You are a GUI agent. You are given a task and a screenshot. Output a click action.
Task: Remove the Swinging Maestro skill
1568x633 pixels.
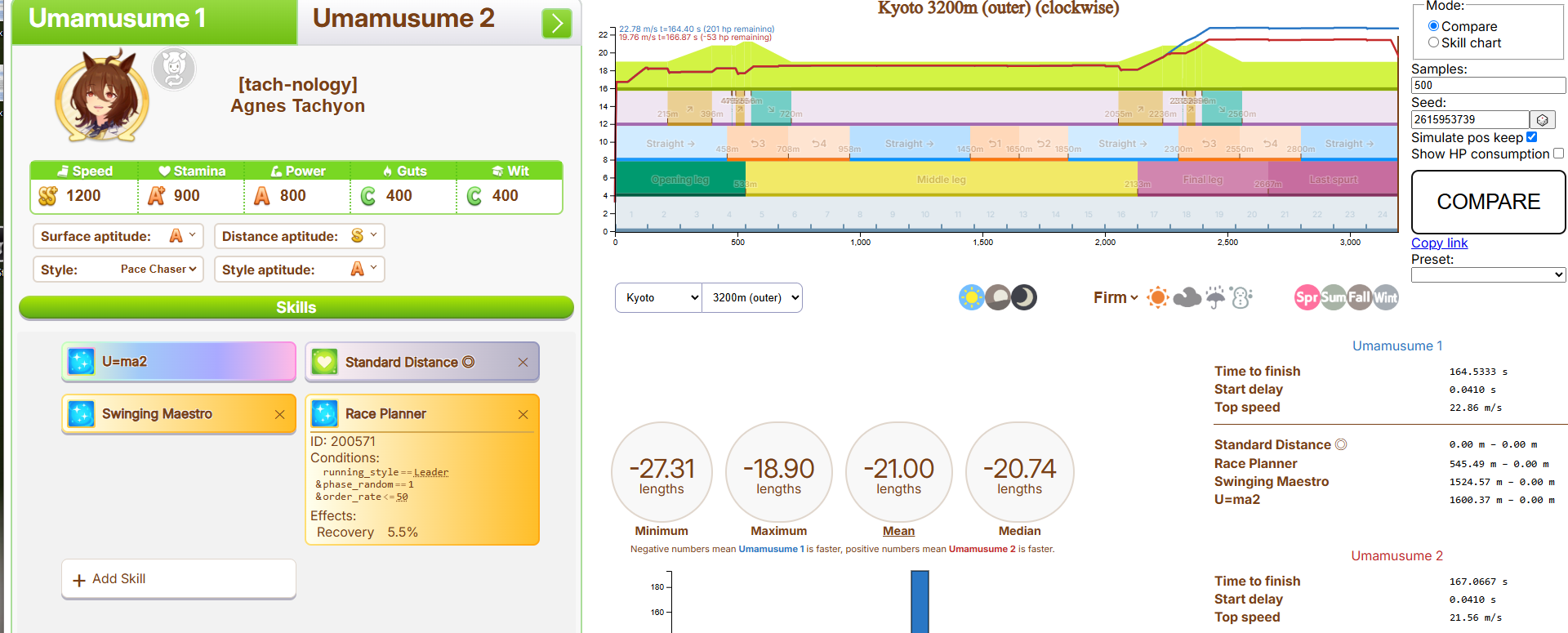[279, 414]
